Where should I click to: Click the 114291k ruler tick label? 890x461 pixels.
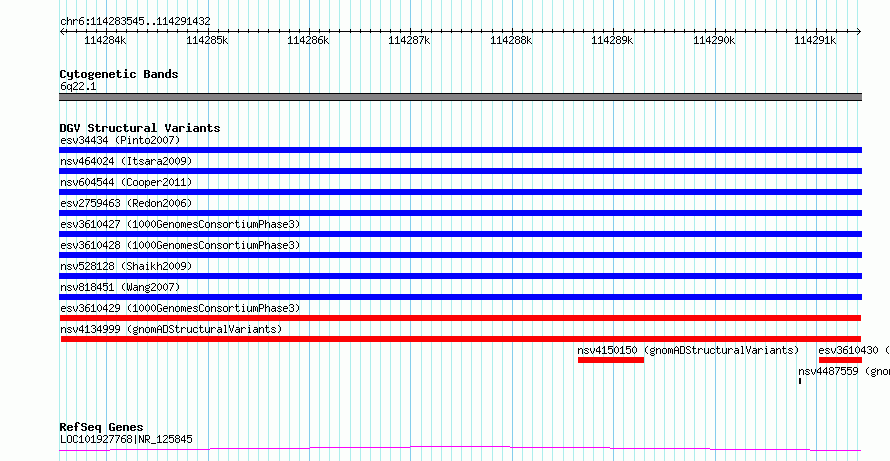816,40
